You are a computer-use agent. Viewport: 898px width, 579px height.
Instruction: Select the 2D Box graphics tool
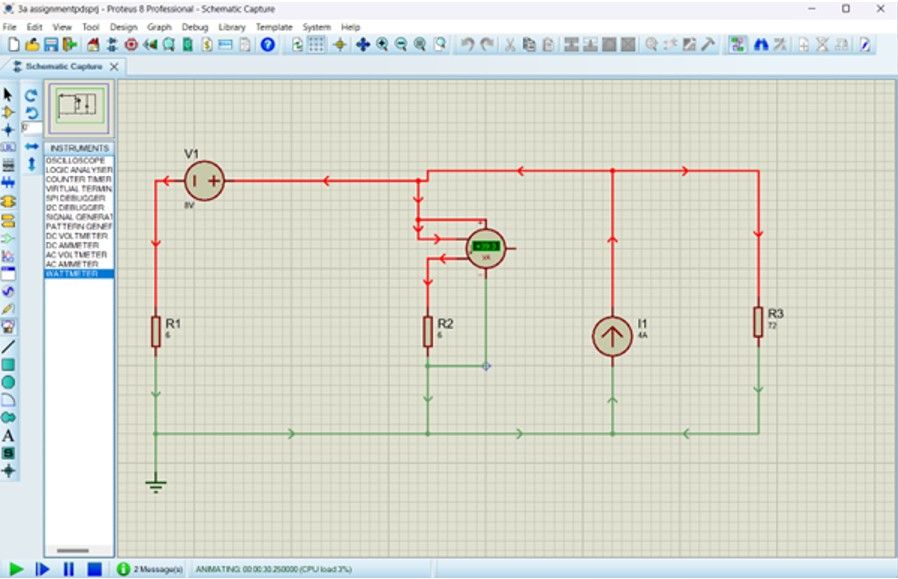[x=8, y=365]
